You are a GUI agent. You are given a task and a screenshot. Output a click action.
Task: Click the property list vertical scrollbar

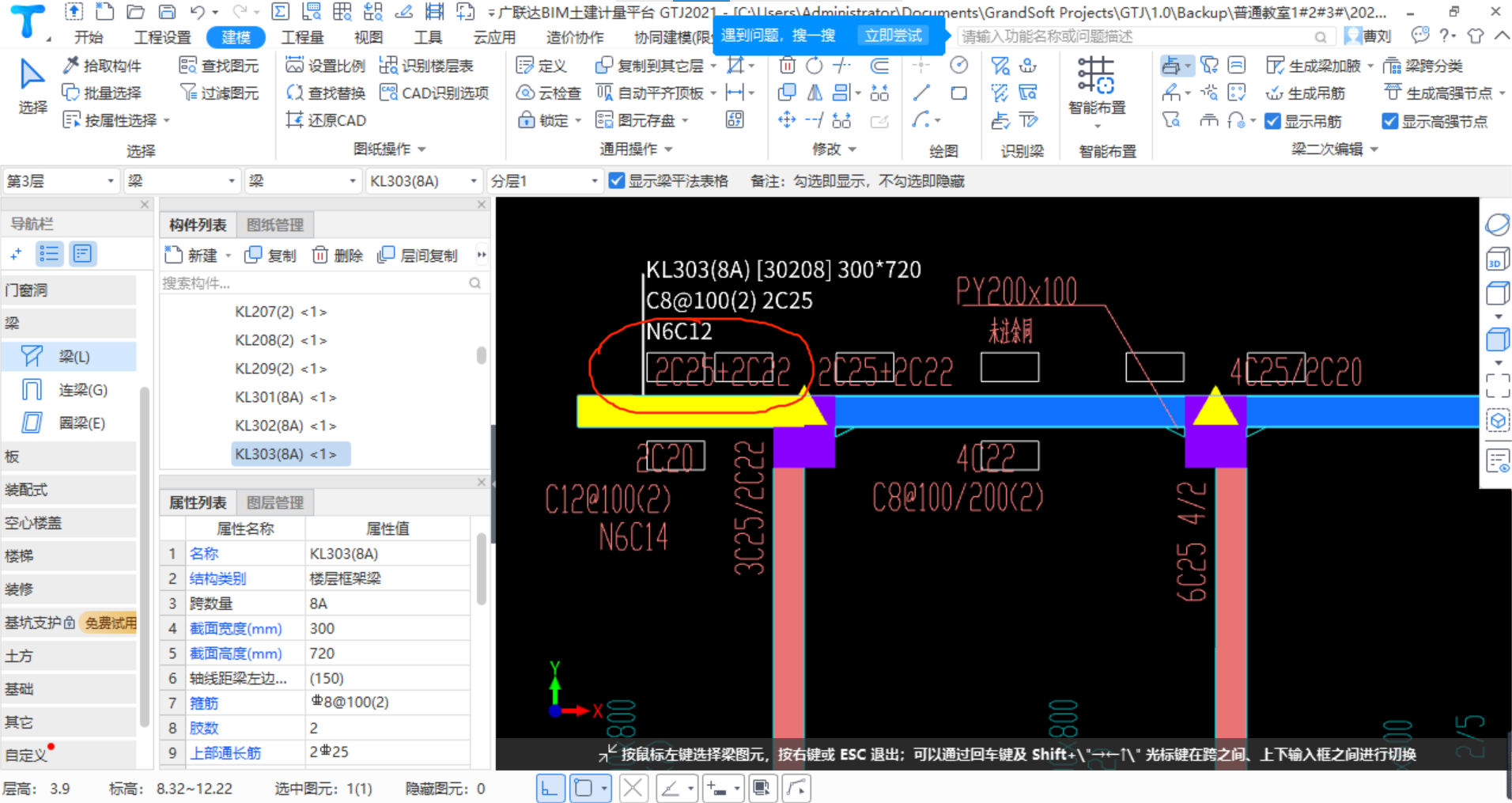[x=482, y=570]
